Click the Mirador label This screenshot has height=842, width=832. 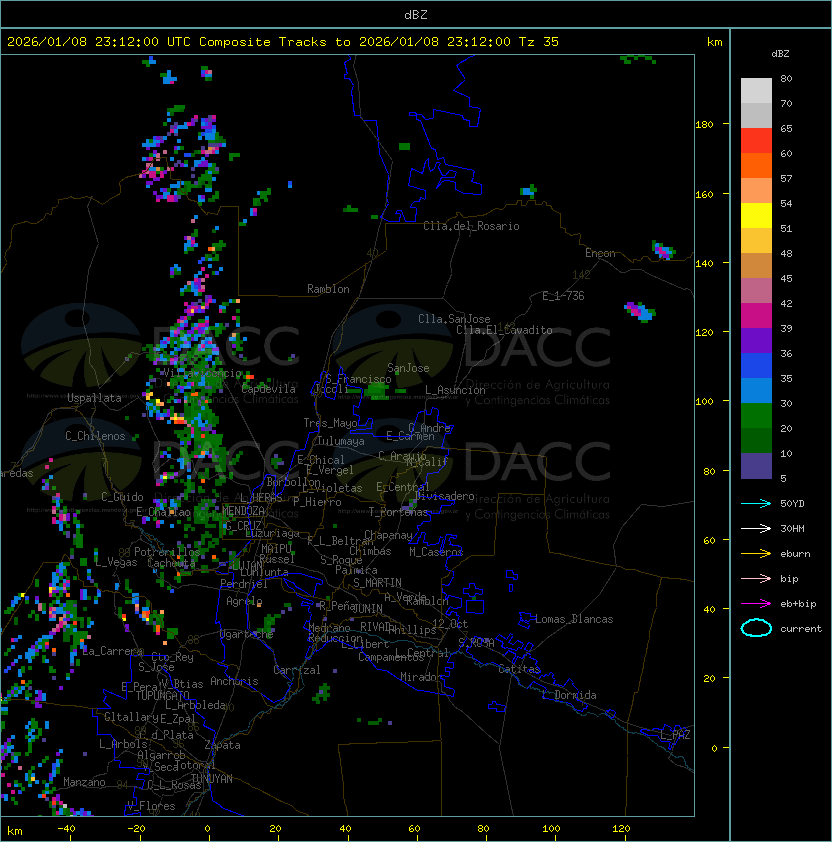pos(421,677)
